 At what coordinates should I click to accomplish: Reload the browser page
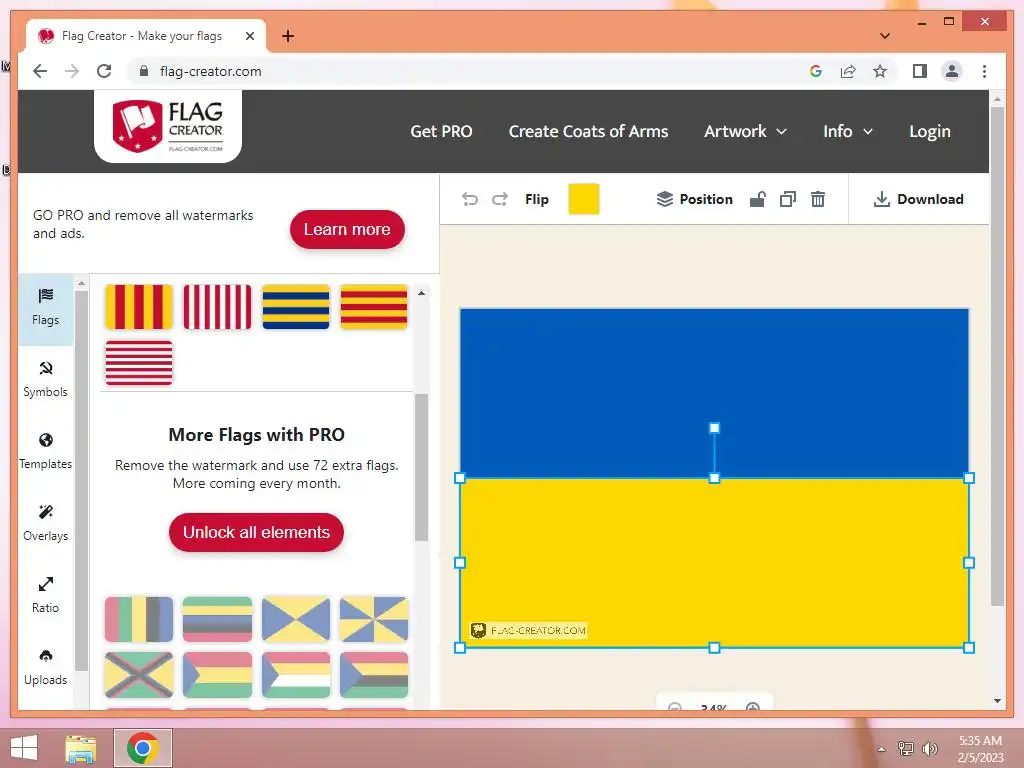pyautogui.click(x=104, y=71)
